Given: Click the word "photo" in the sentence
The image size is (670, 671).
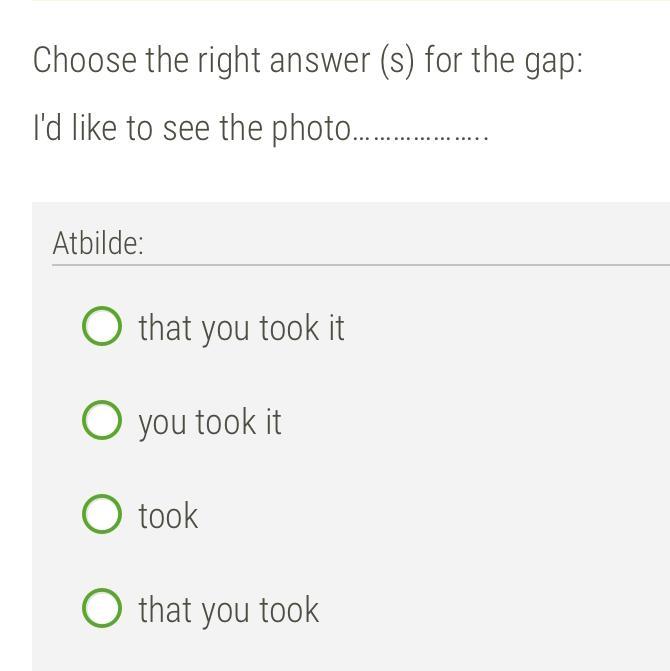Looking at the screenshot, I should coord(312,130).
